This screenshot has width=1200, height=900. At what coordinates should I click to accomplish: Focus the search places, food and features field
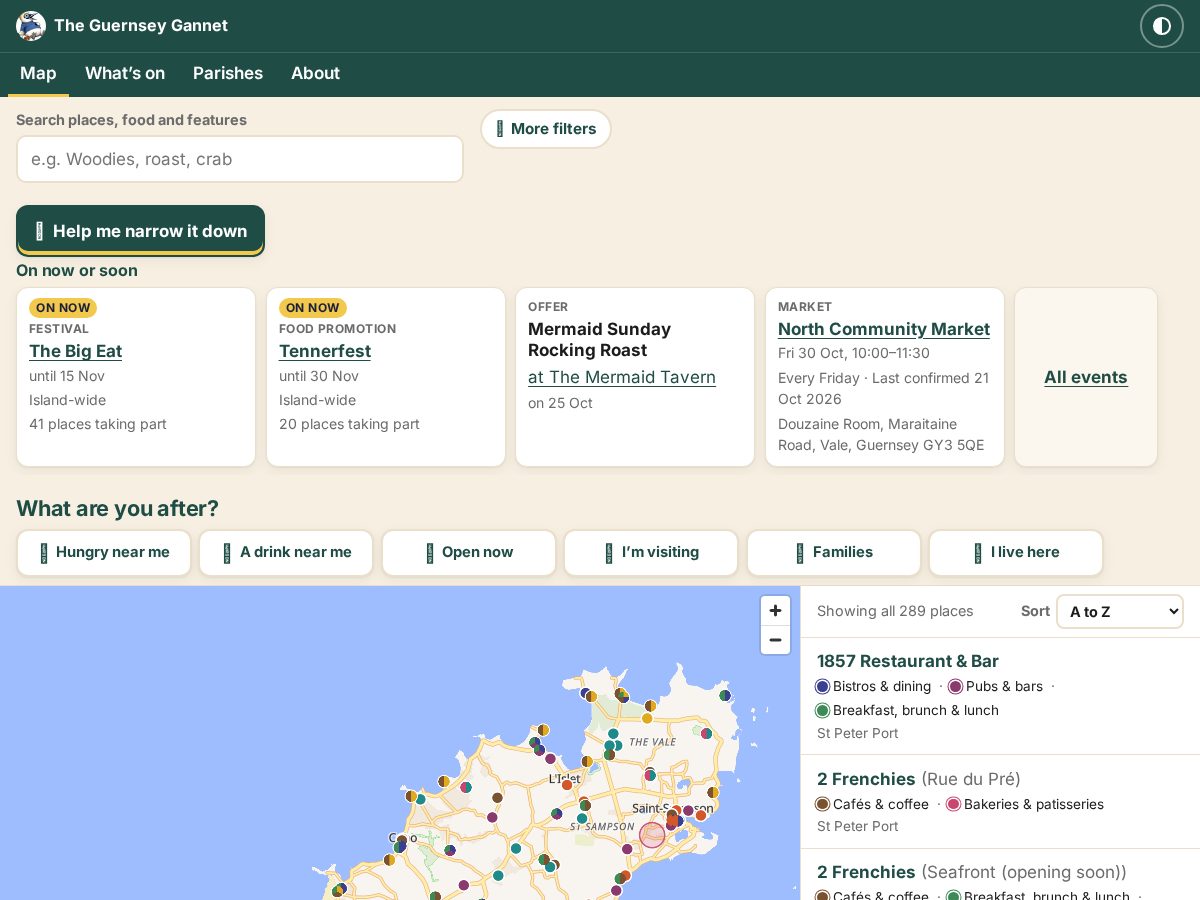(x=240, y=159)
